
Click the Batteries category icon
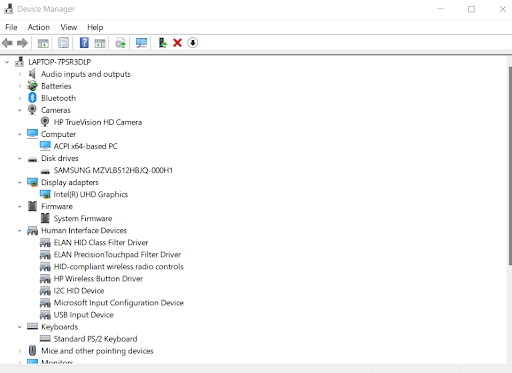pyautogui.click(x=32, y=86)
